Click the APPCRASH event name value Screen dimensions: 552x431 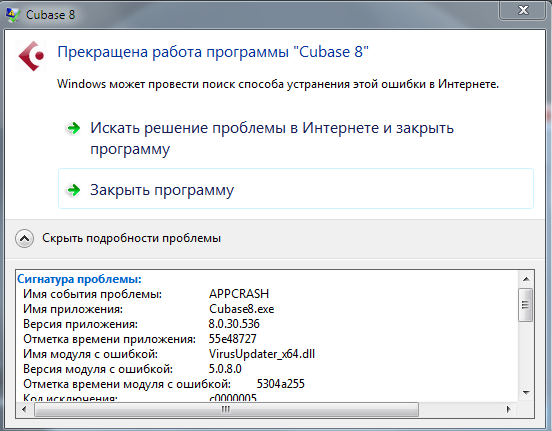(x=239, y=294)
